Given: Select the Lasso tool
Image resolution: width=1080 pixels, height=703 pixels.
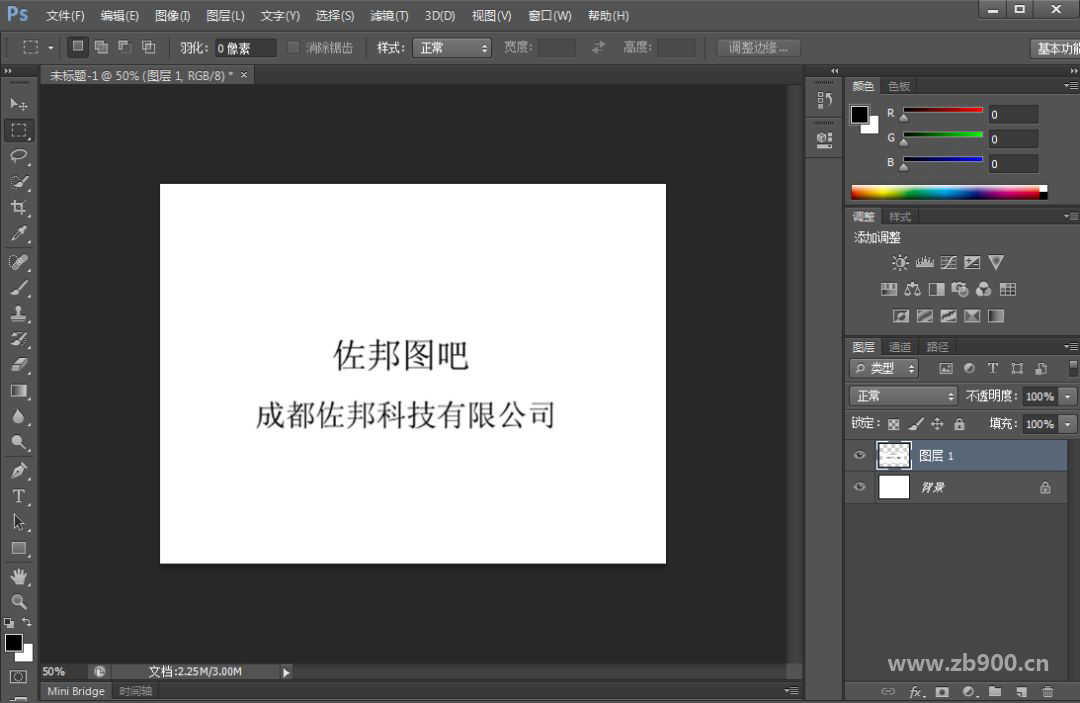Looking at the screenshot, I should point(18,156).
